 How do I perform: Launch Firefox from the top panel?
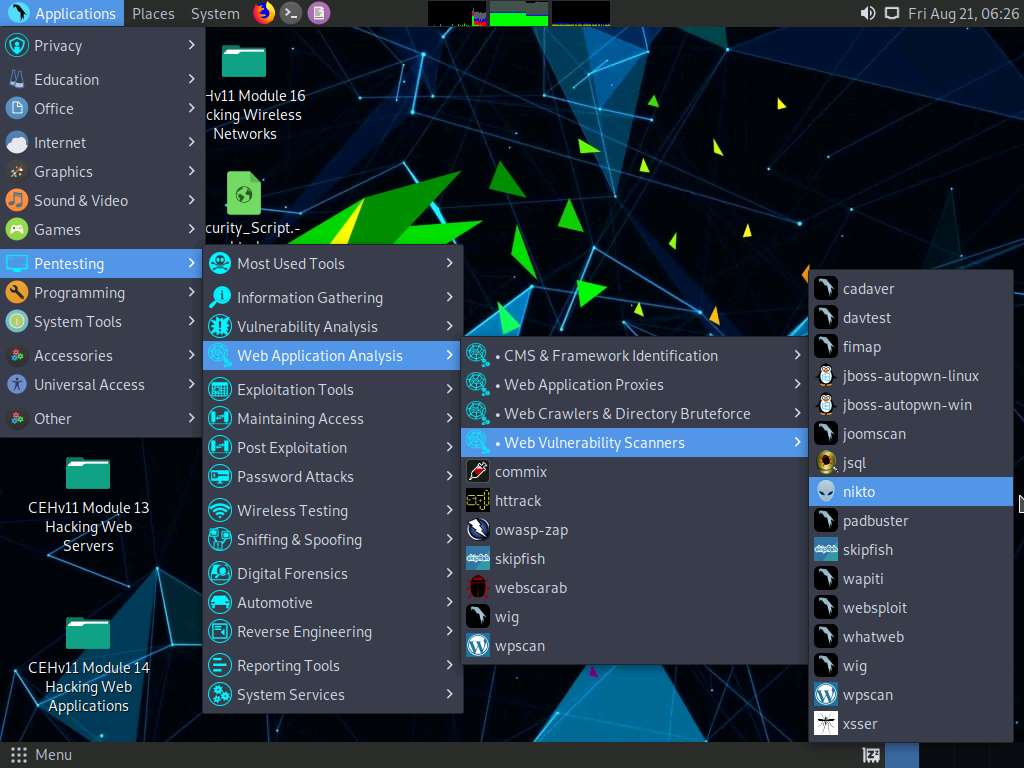(x=264, y=13)
